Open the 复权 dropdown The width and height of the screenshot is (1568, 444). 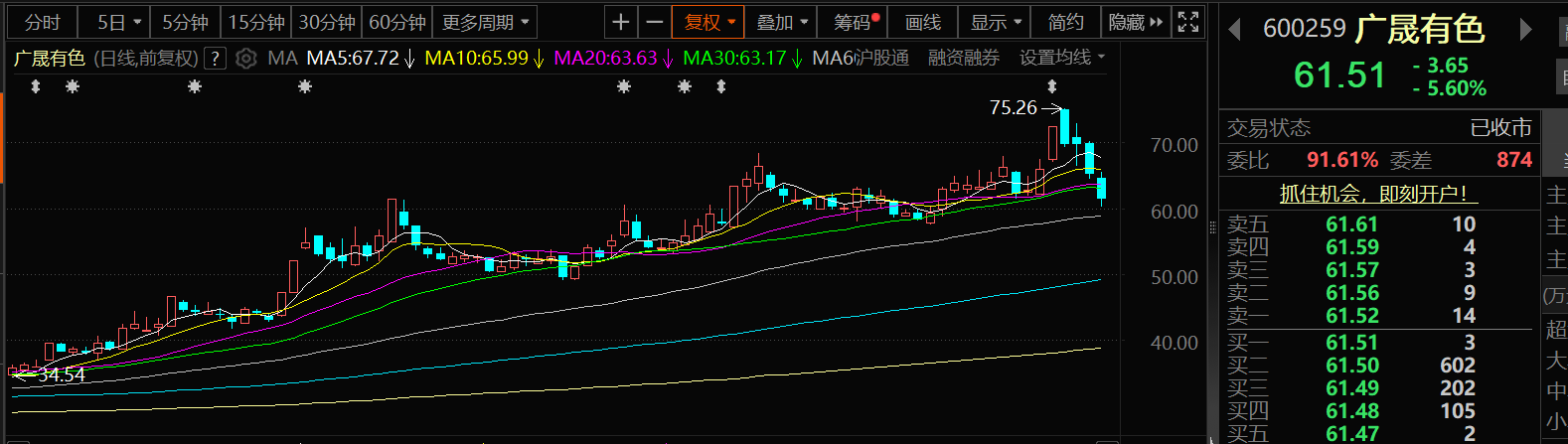[708, 22]
